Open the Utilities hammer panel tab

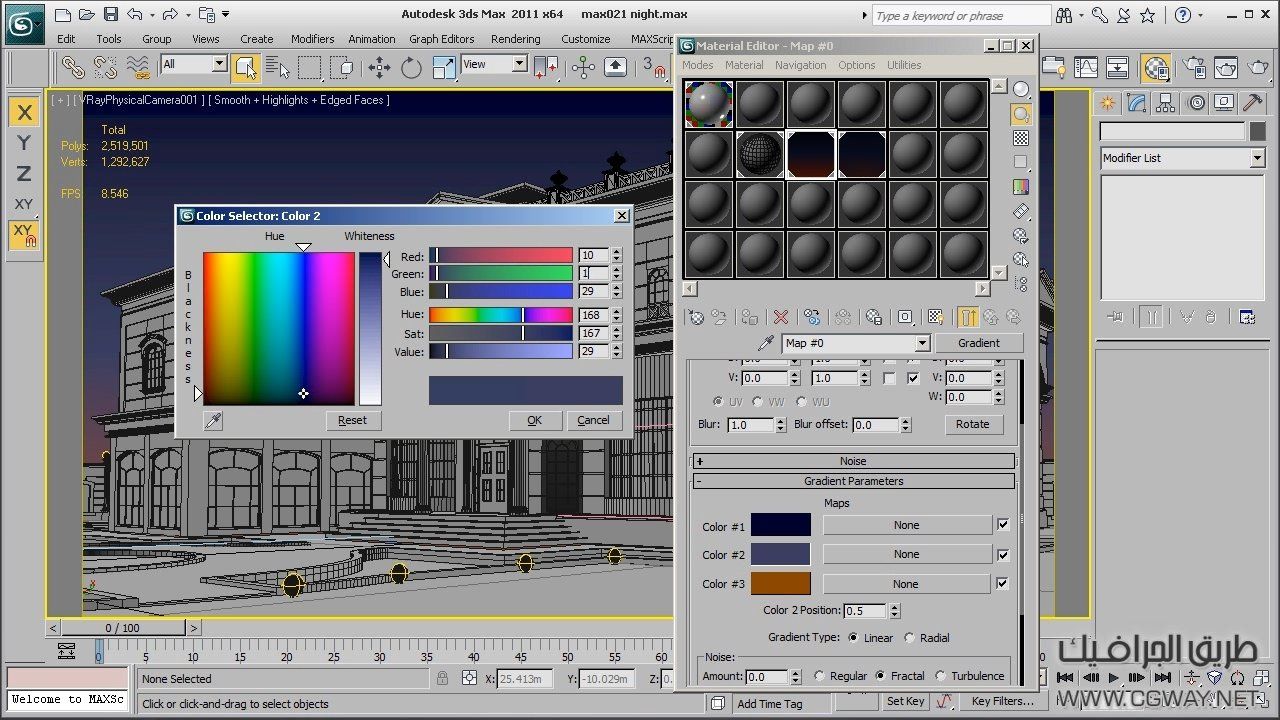(x=1252, y=103)
